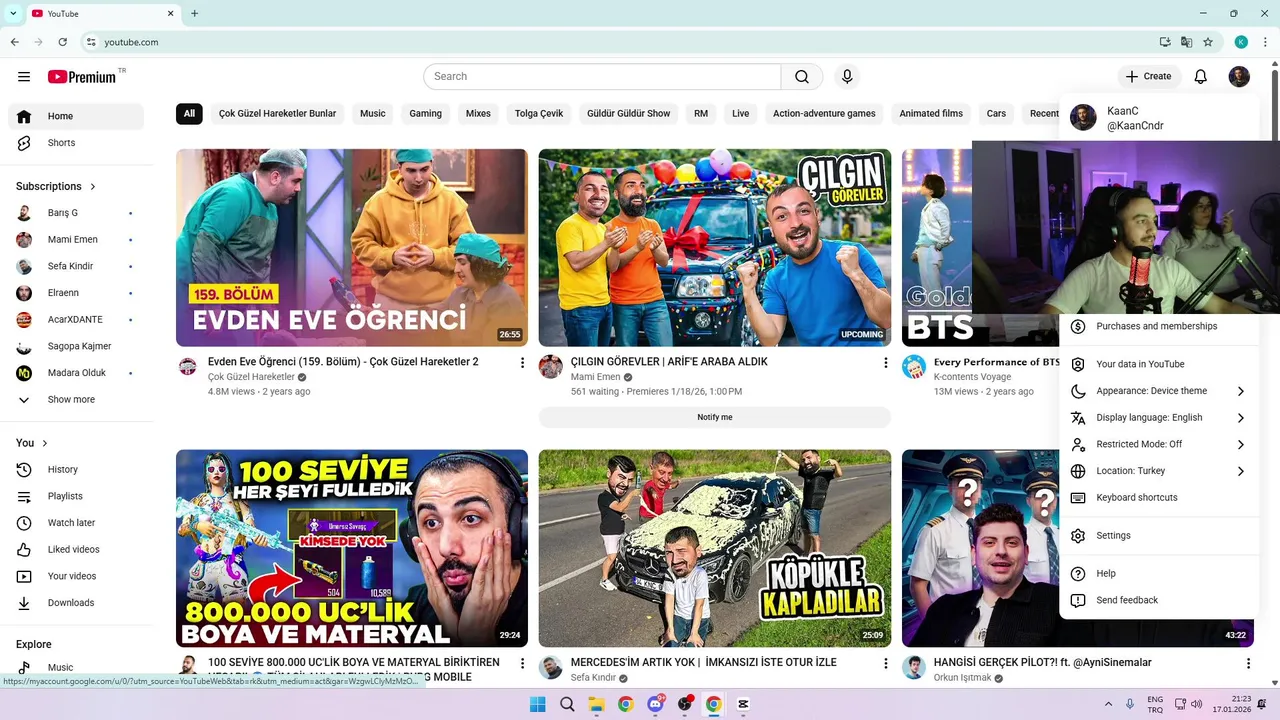Open File Explorer from taskbar

[596, 704]
